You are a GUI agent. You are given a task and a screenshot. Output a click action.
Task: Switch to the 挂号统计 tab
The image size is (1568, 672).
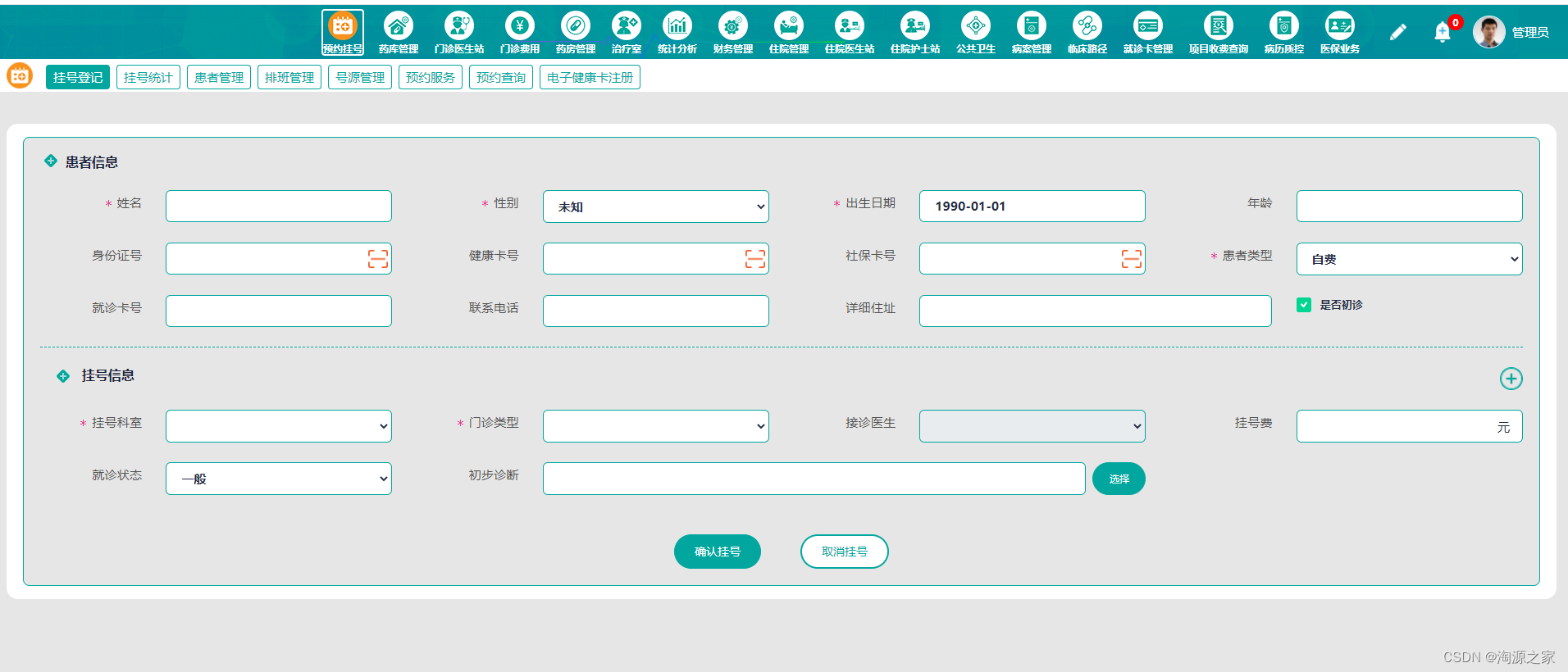(x=148, y=77)
